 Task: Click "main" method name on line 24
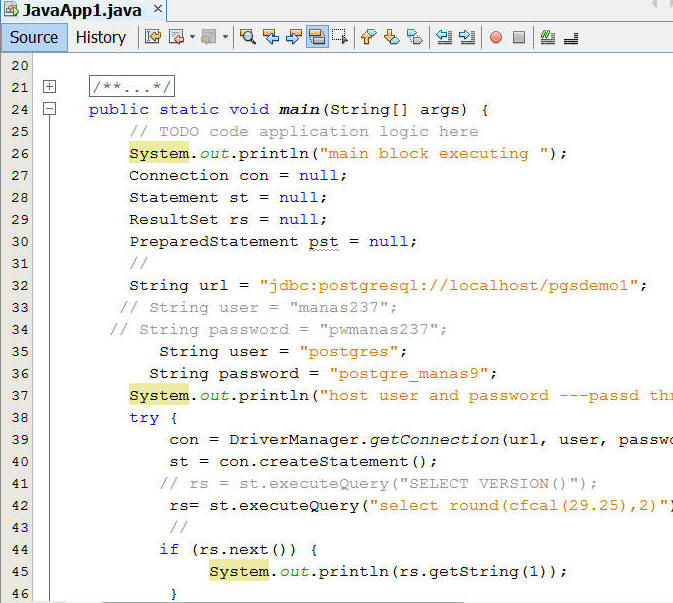(299, 110)
